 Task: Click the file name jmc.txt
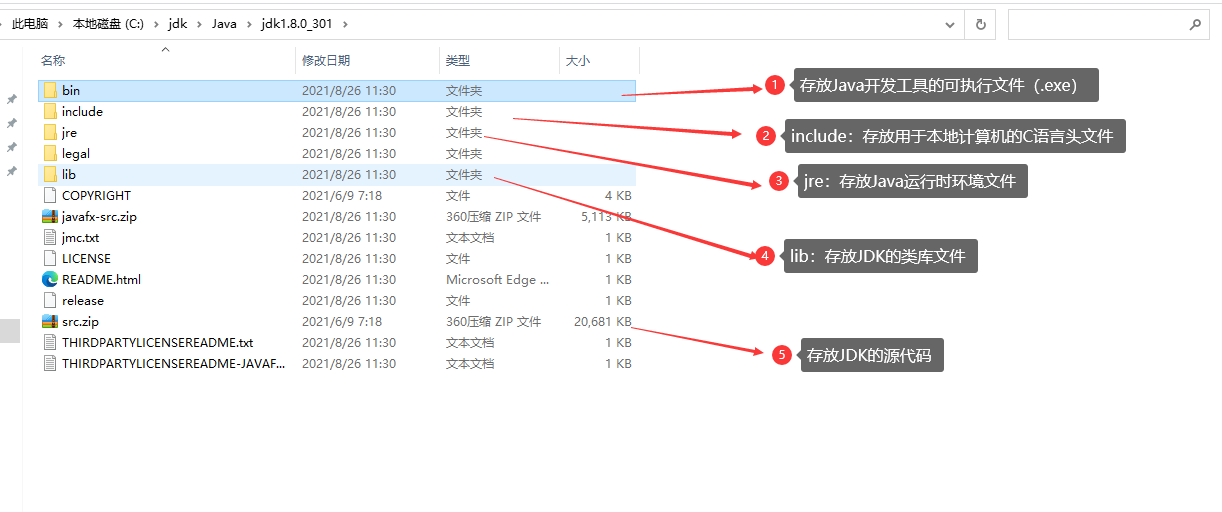click(x=80, y=237)
